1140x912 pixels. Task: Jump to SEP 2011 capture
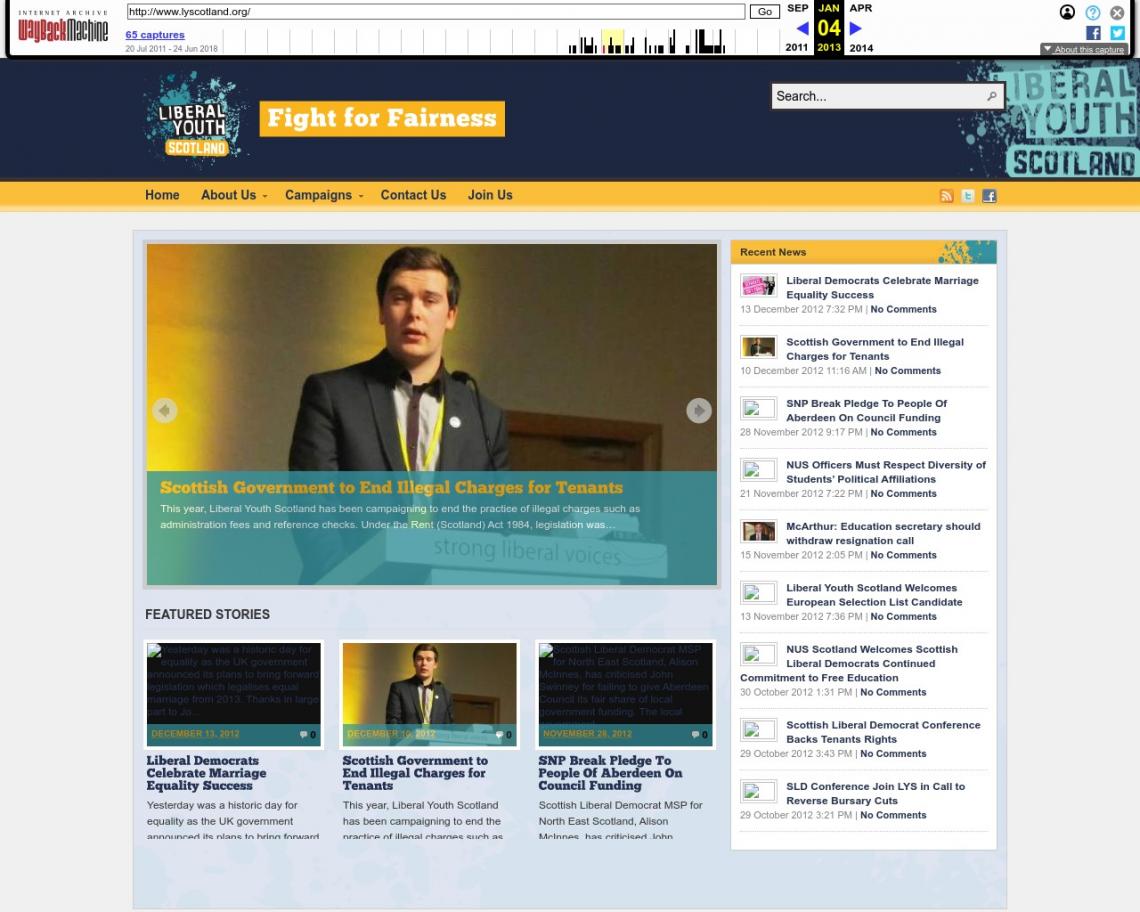[798, 28]
